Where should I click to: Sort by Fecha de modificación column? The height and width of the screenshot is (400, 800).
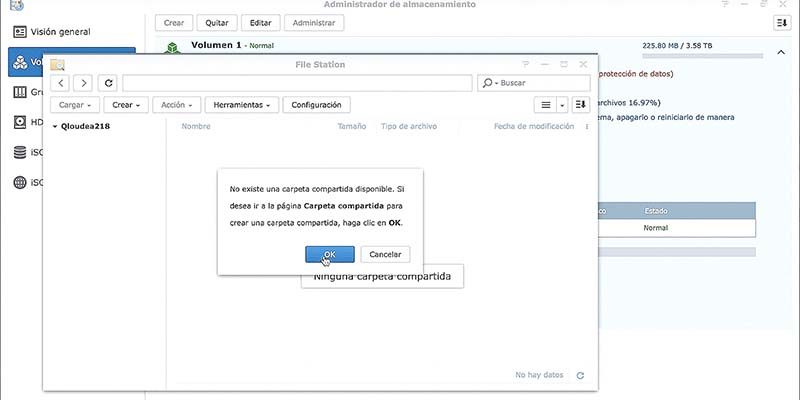(x=534, y=127)
